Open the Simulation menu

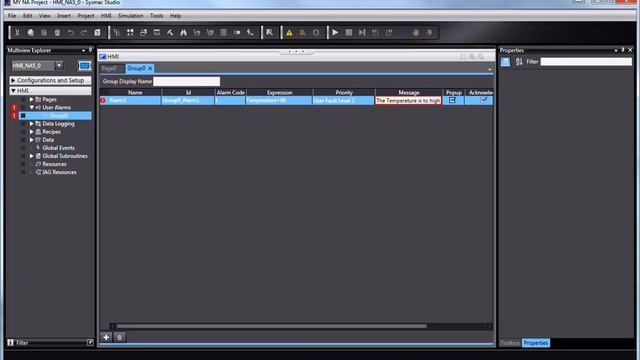point(131,16)
